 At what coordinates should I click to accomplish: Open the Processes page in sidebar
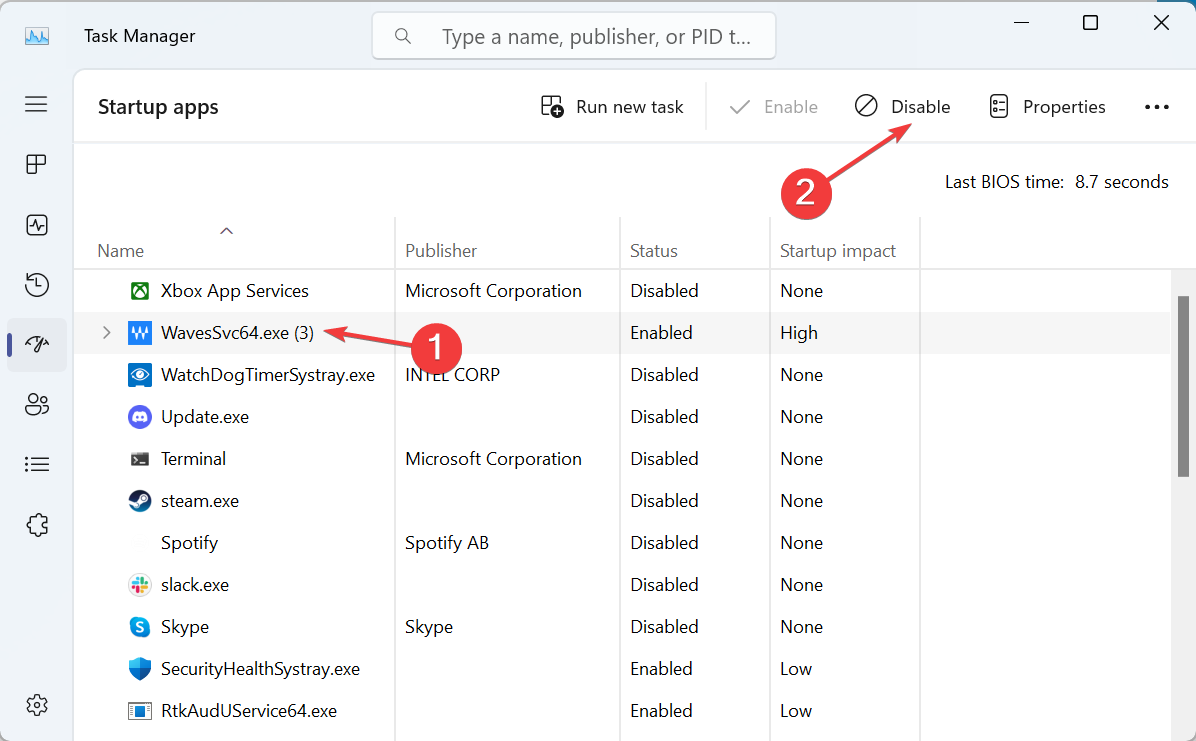click(37, 165)
